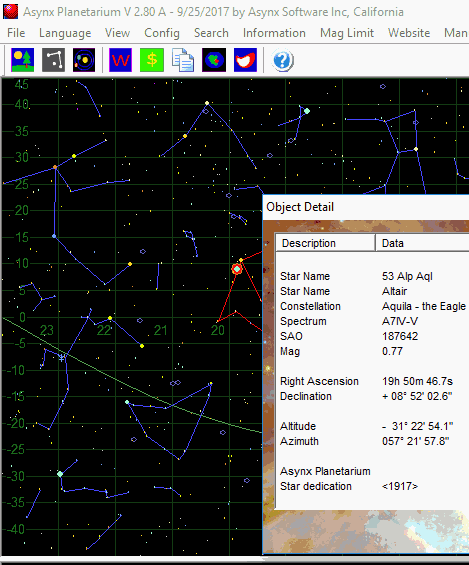
Task: Click the magnitude value '0.77'
Action: pyautogui.click(x=392, y=351)
